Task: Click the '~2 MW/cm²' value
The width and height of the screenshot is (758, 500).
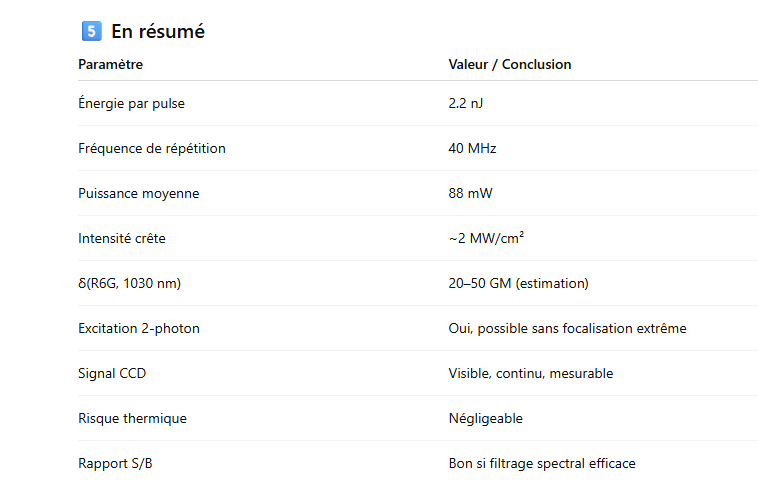Action: tap(487, 238)
